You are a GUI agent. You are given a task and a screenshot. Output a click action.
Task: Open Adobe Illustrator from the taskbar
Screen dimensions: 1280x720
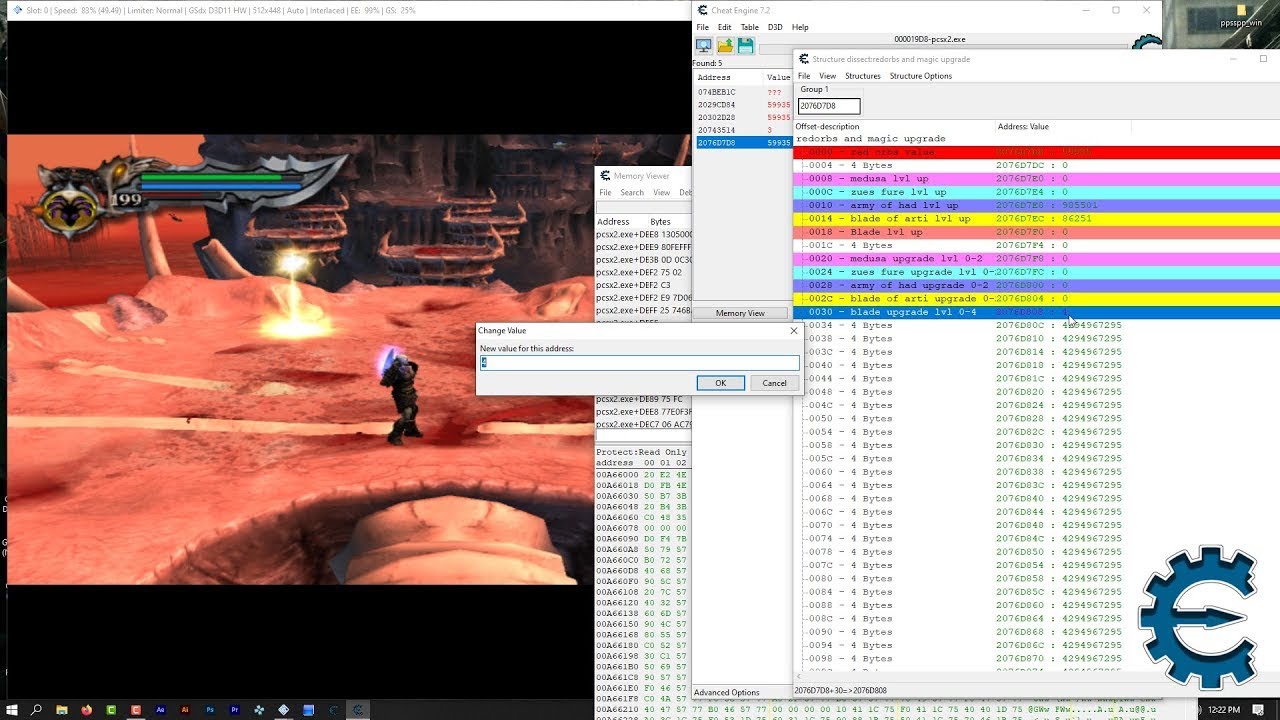click(x=185, y=710)
